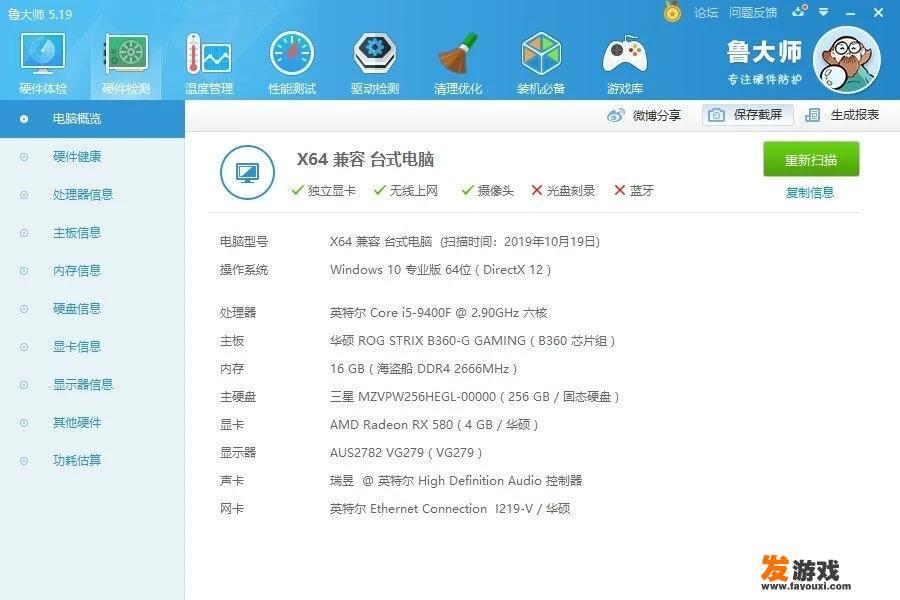The height and width of the screenshot is (600, 900).
Task: Click the 鲁大师 5.19 window title
Action: [x=40, y=14]
